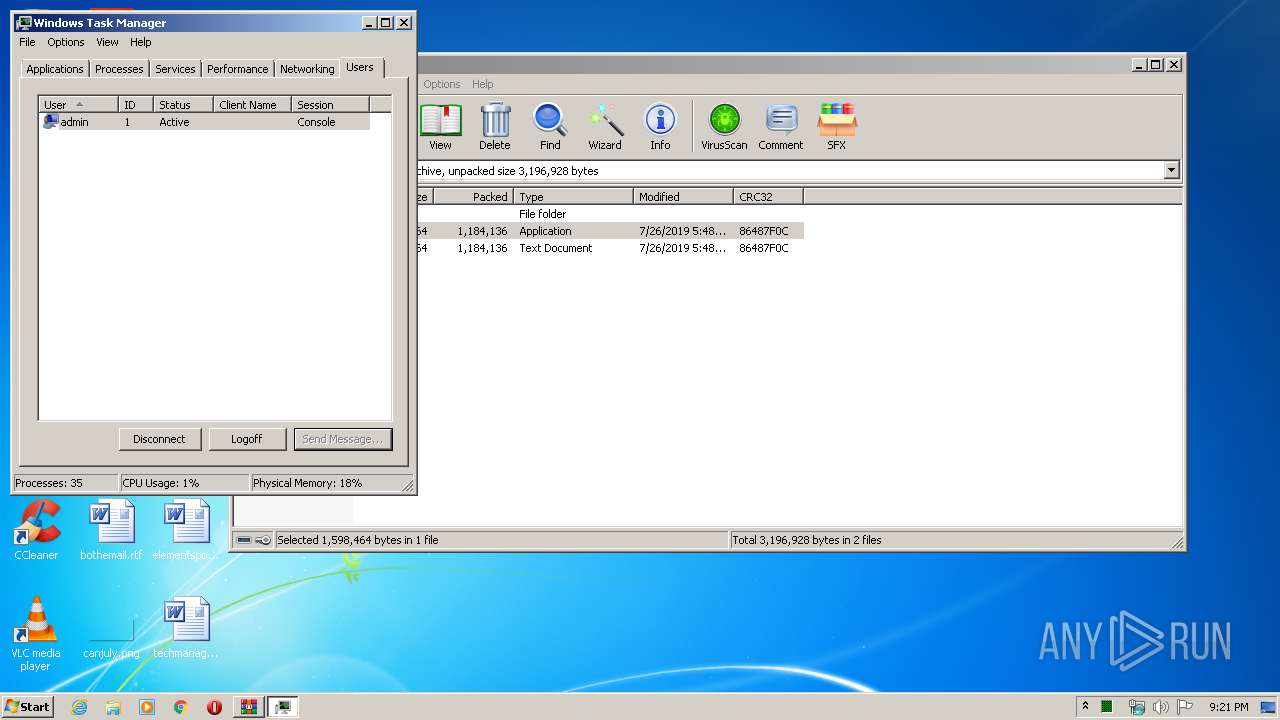1280x720 pixels.
Task: Open CCleaner desktop shortcut
Action: [x=36, y=530]
